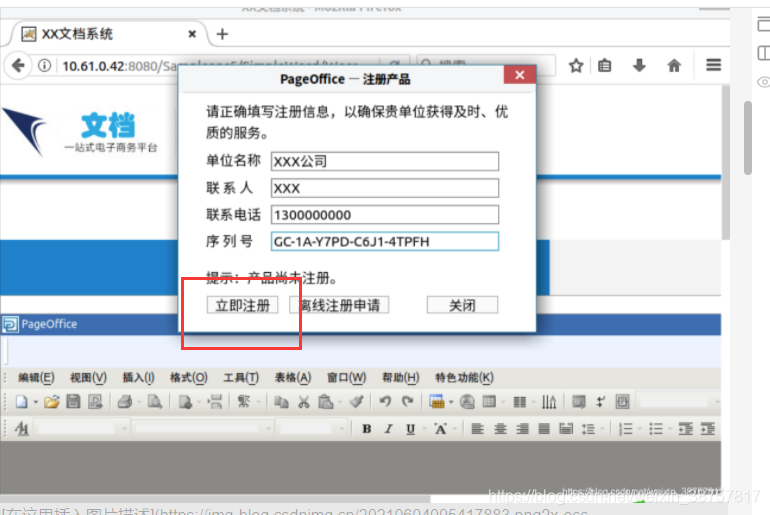Open the font name combo box

tap(204, 429)
